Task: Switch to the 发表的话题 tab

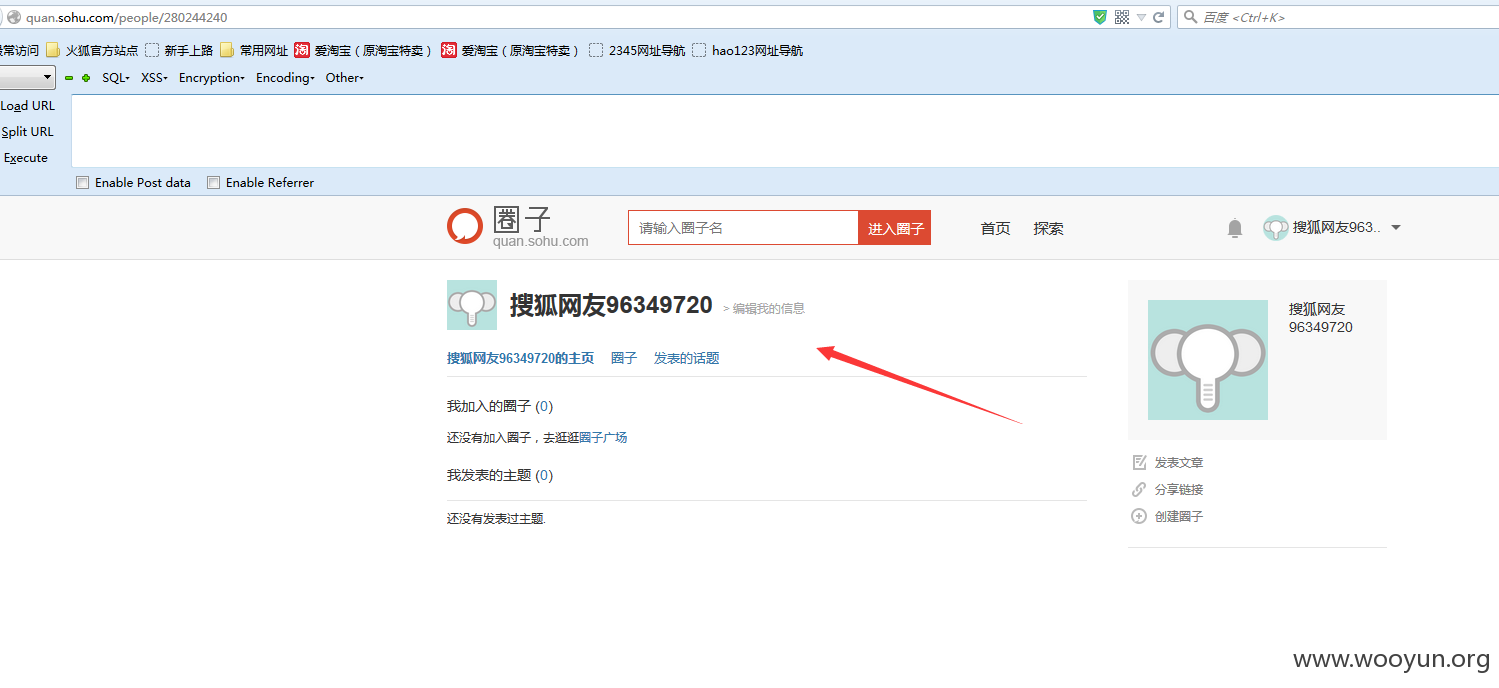Action: pos(687,358)
